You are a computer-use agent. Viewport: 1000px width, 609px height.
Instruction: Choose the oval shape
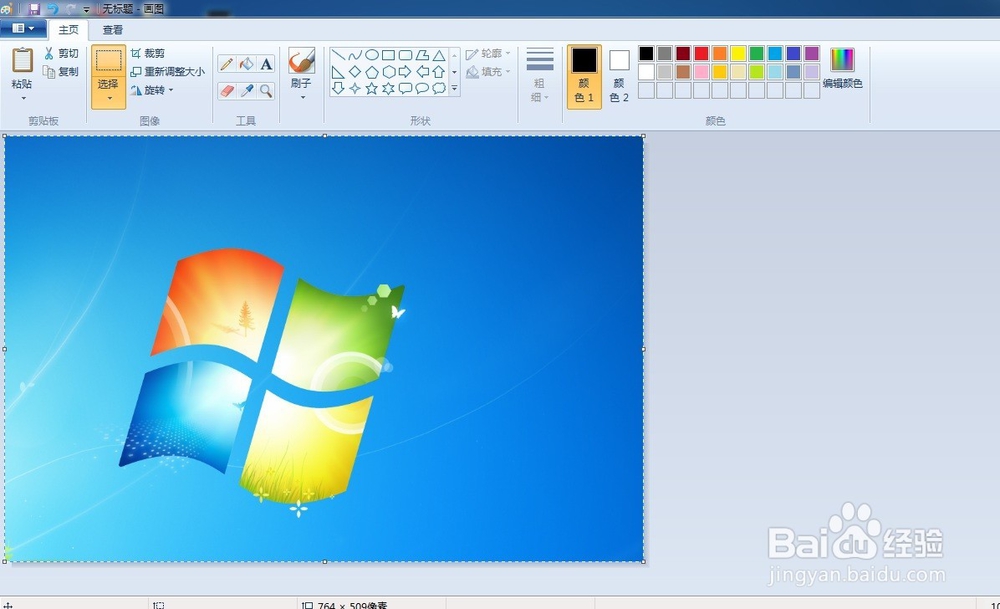tap(372, 55)
